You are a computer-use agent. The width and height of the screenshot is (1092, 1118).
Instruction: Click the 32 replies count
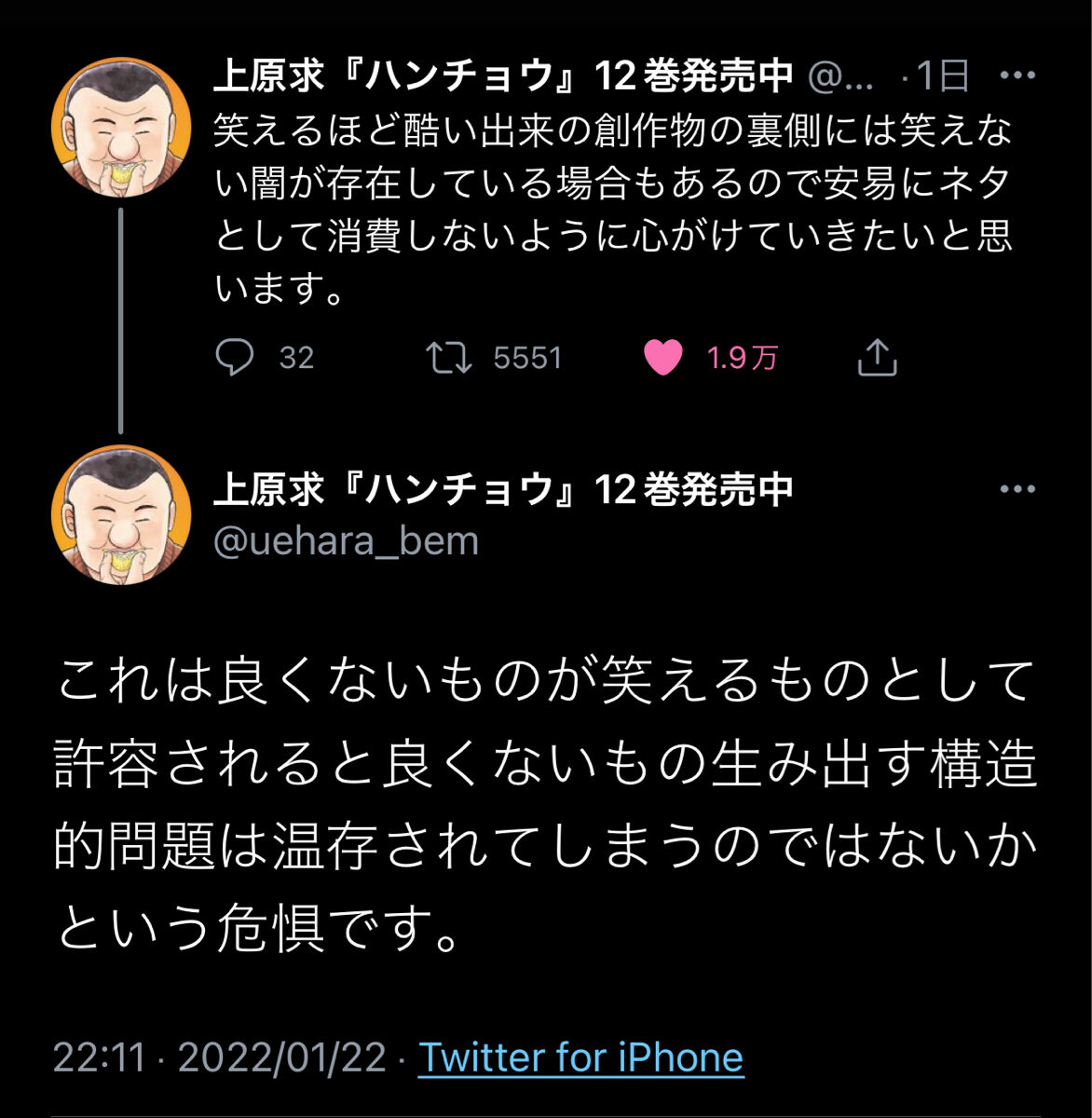(296, 358)
